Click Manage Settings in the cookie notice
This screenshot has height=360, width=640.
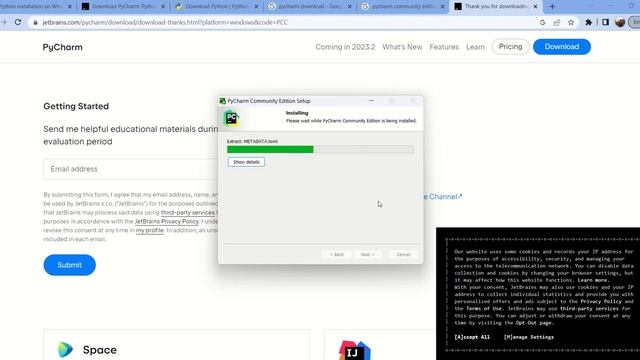529,337
